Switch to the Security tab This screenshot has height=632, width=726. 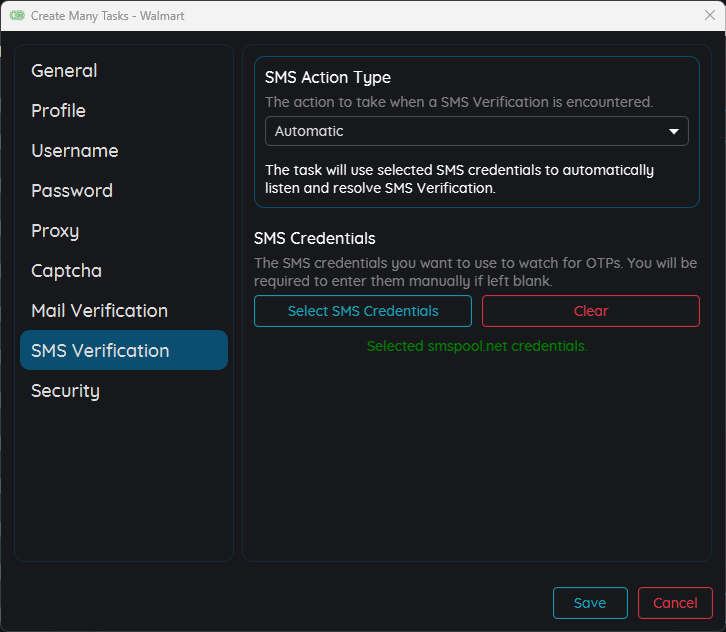[x=65, y=391]
